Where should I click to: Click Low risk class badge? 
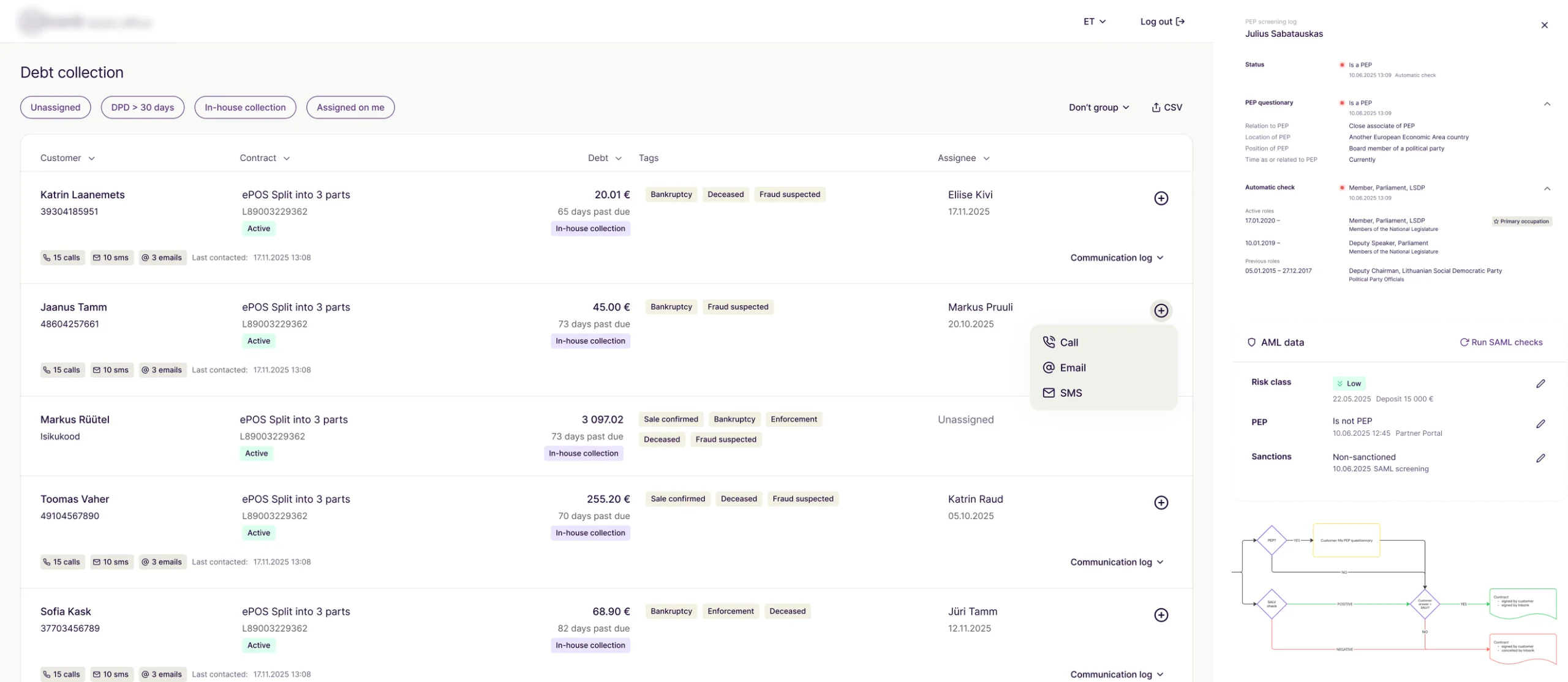1349,383
